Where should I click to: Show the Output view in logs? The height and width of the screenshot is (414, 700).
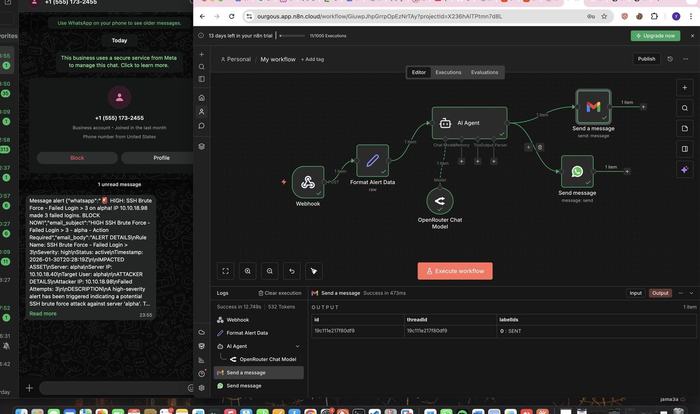tap(660, 293)
